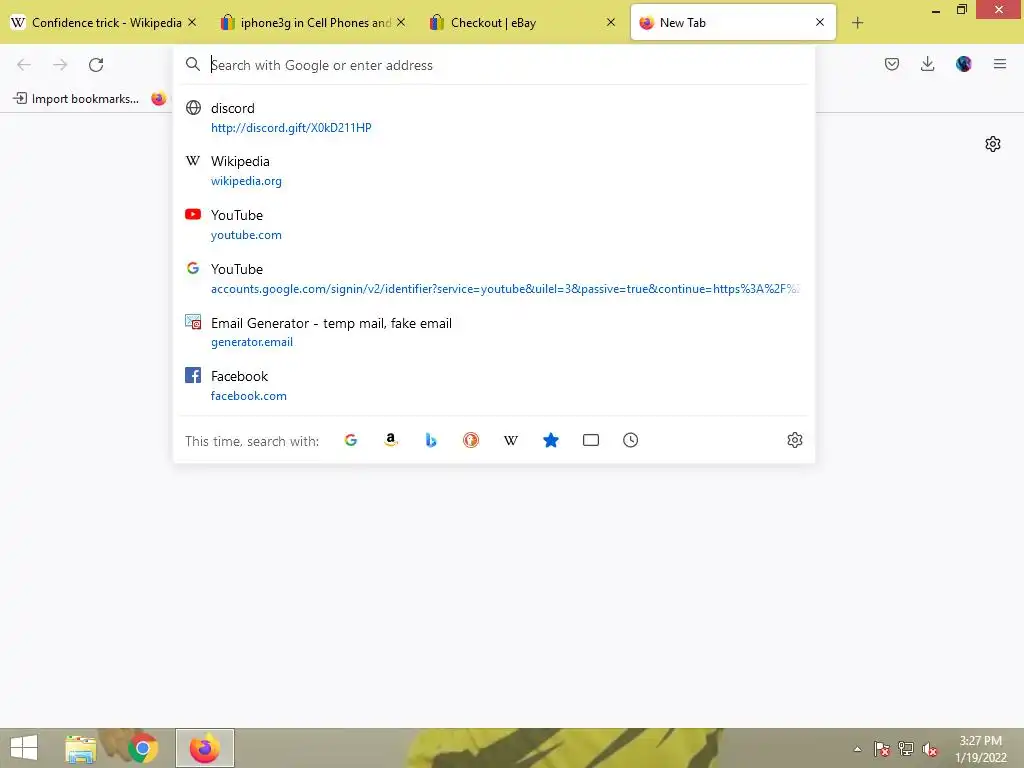This screenshot has height=768, width=1024.
Task: Close the iphone3g eBay tab
Action: pyautogui.click(x=401, y=22)
